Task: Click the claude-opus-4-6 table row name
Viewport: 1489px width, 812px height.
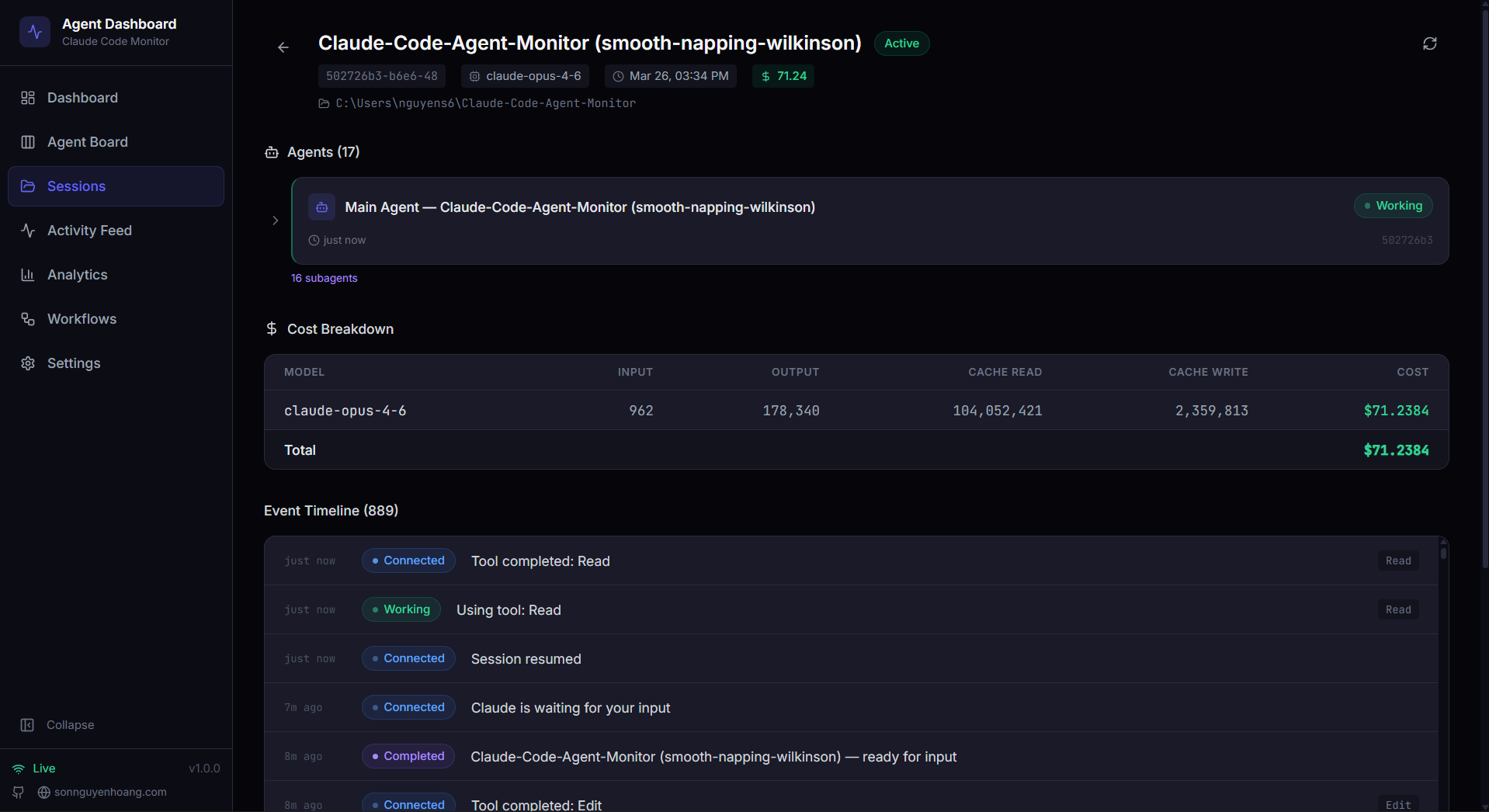Action: 345,411
